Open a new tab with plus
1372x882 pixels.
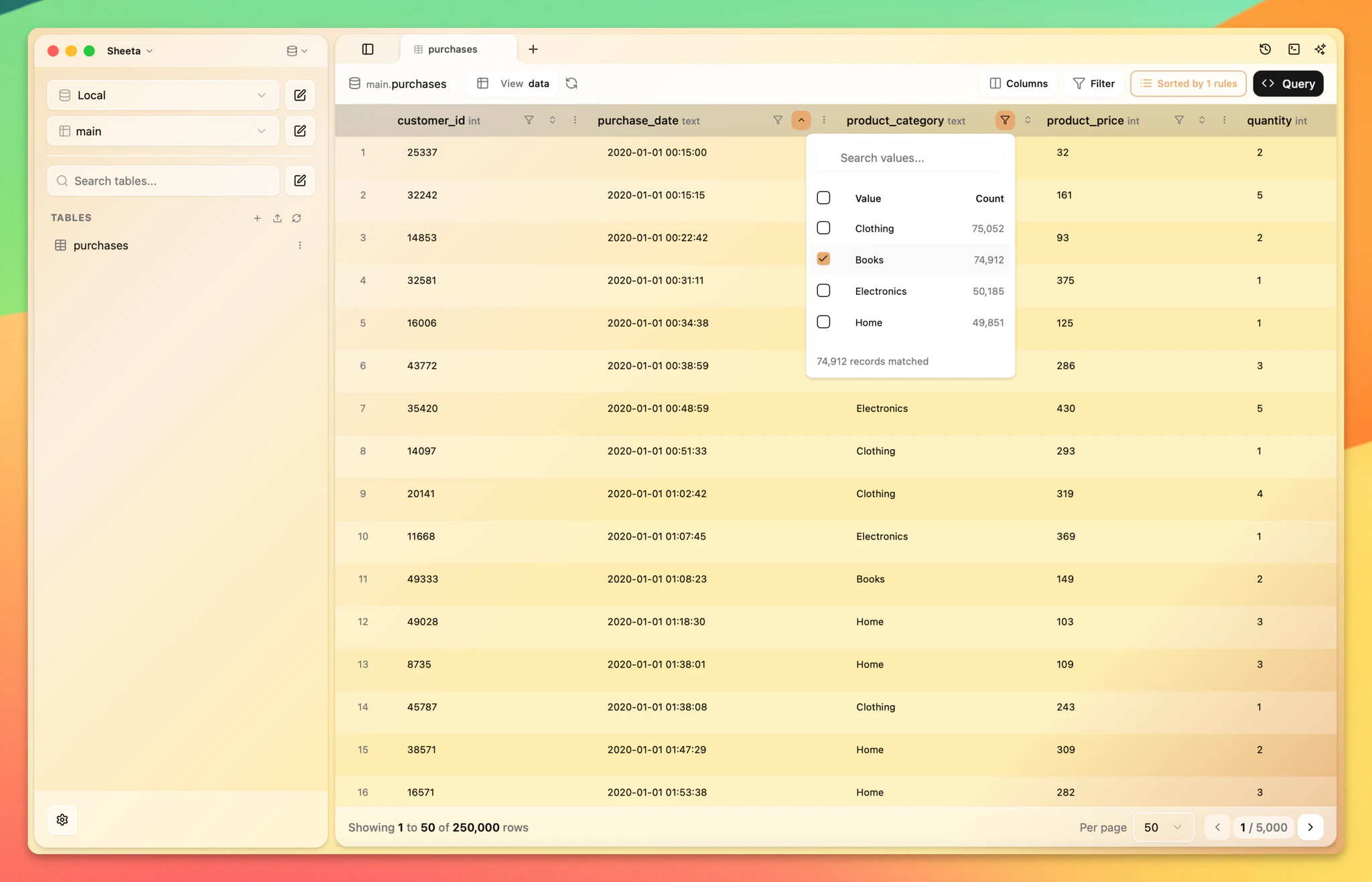tap(533, 49)
